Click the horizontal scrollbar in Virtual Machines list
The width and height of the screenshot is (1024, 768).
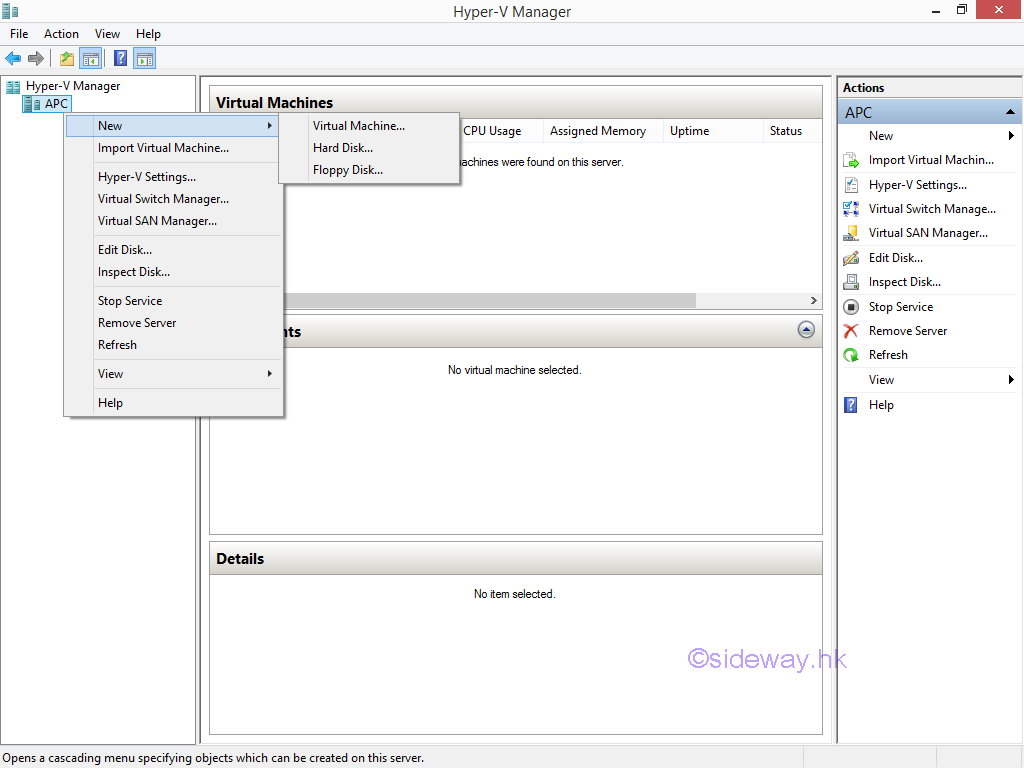(x=490, y=300)
